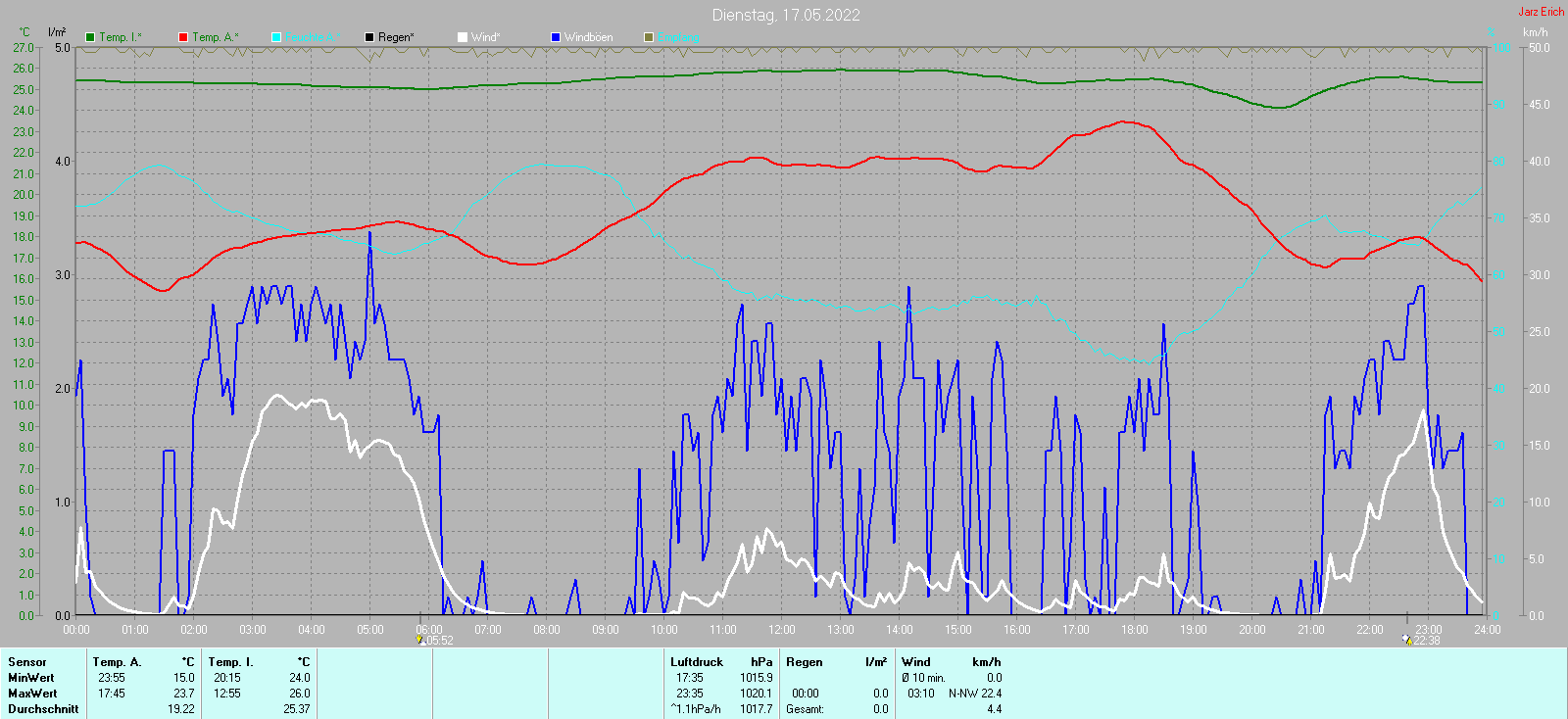Click the min indoor temperature time '20:15'
The width and height of the screenshot is (1568, 719).
tap(227, 678)
